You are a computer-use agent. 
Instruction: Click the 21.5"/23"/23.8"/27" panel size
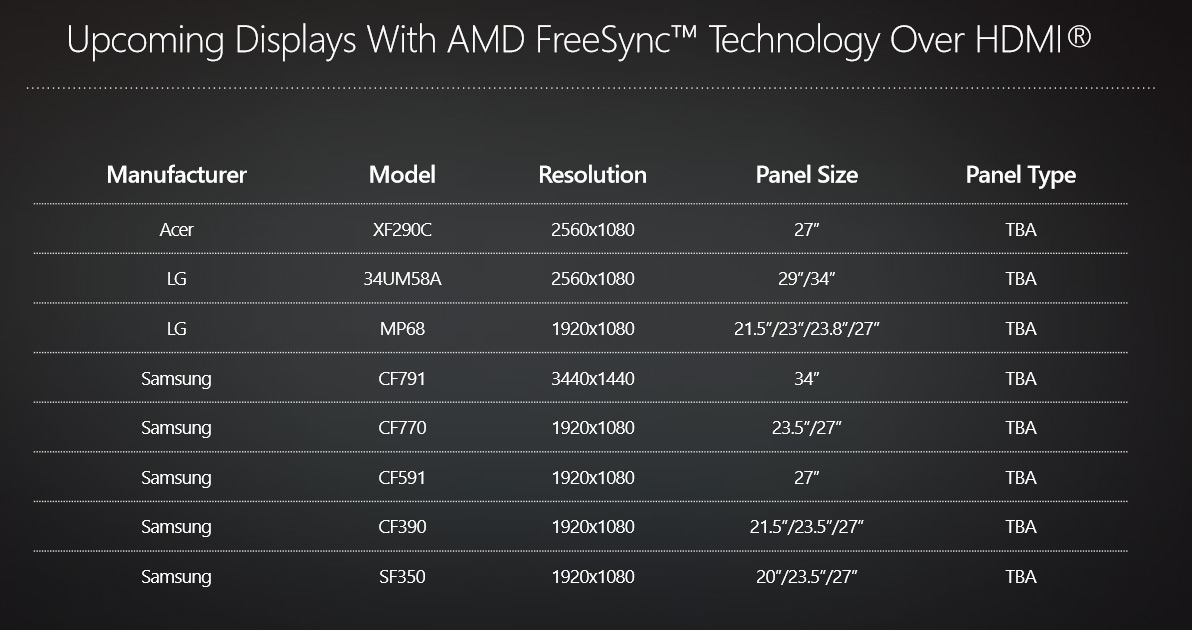coord(807,329)
